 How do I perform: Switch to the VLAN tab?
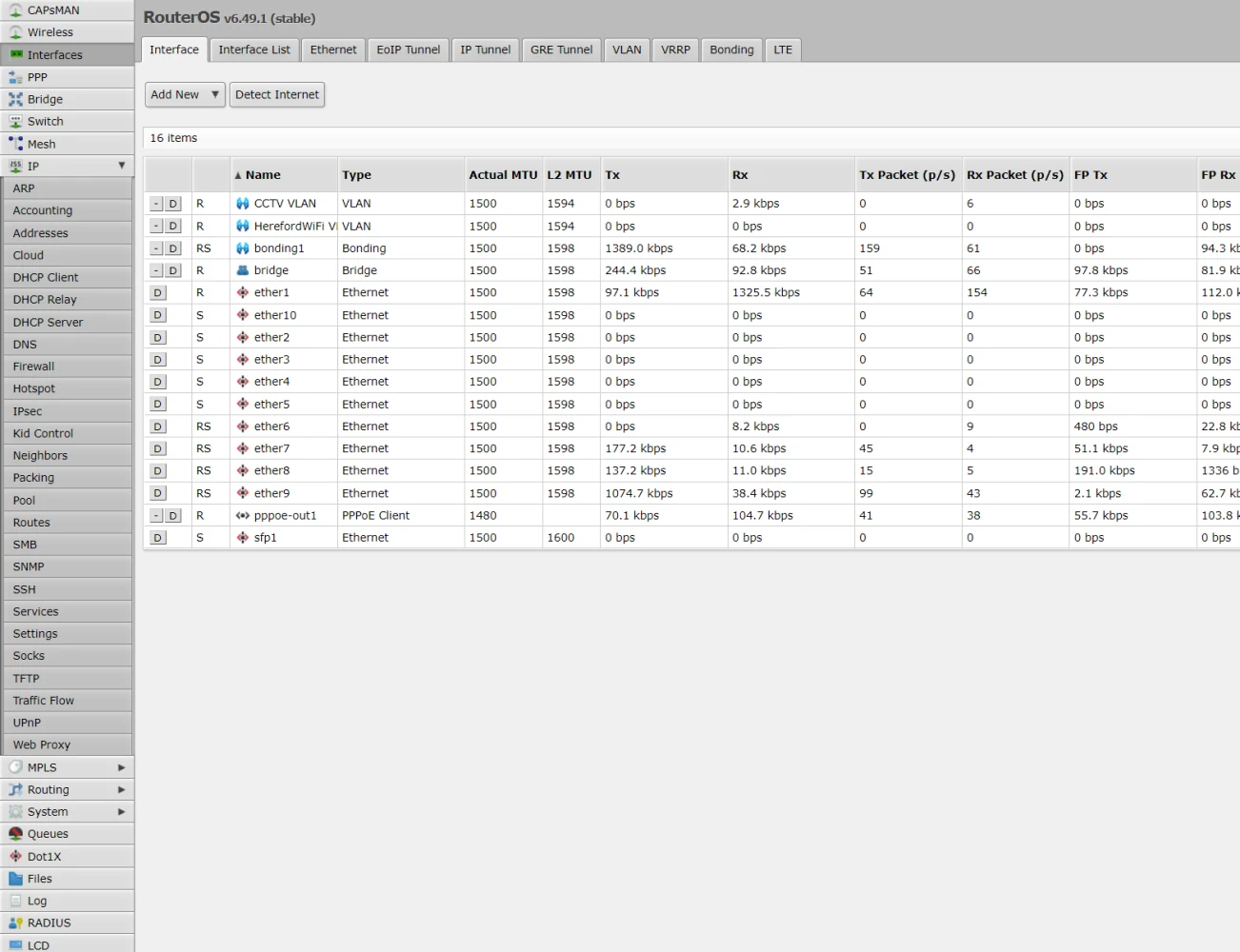click(627, 50)
